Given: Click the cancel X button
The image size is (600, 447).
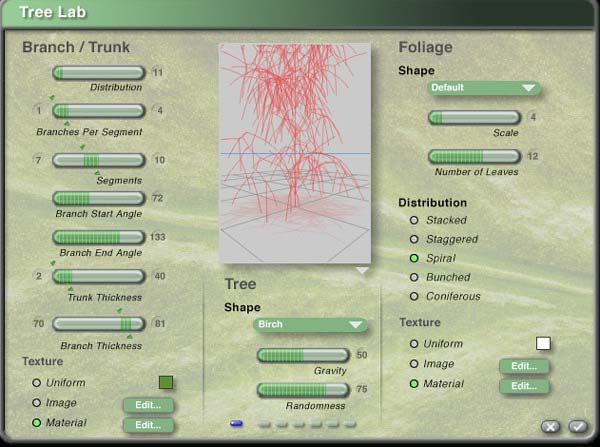Looking at the screenshot, I should click(550, 426).
